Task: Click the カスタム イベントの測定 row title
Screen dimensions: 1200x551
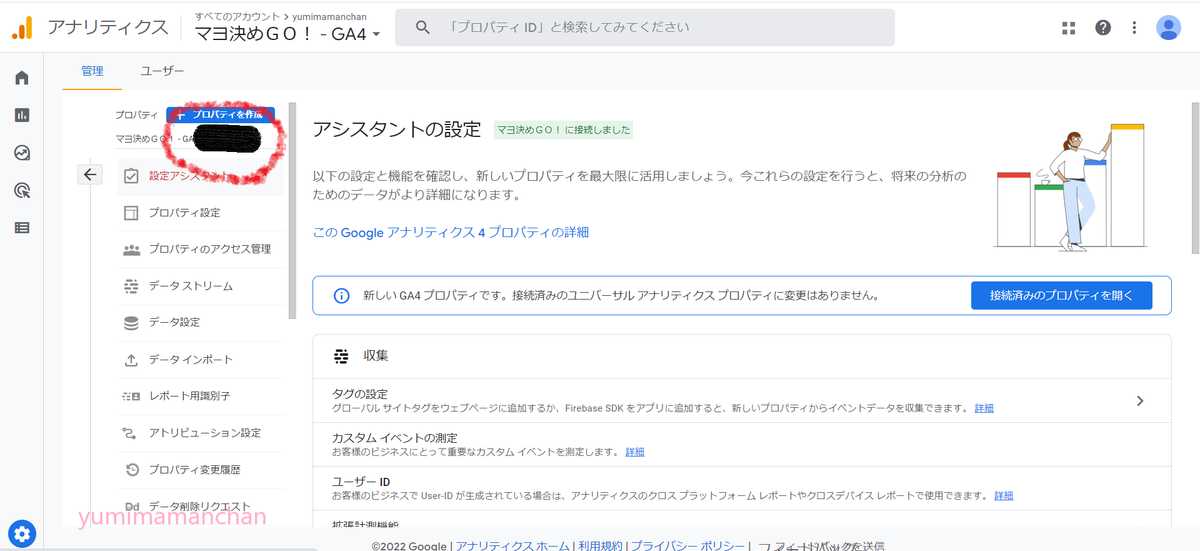Action: coord(395,438)
